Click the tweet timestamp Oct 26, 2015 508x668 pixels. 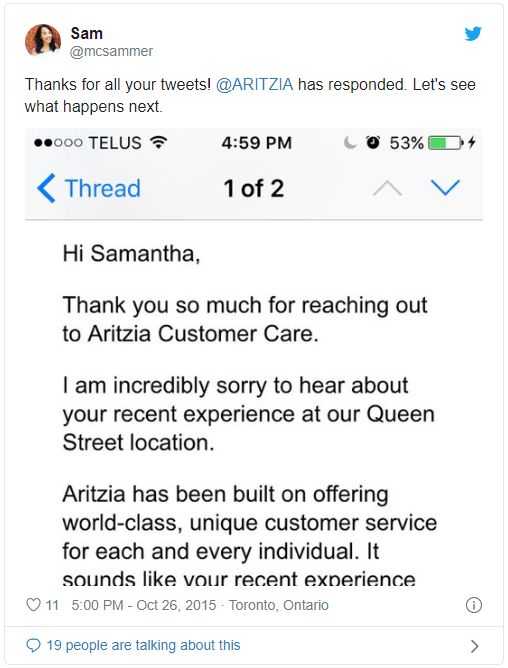pos(144,605)
